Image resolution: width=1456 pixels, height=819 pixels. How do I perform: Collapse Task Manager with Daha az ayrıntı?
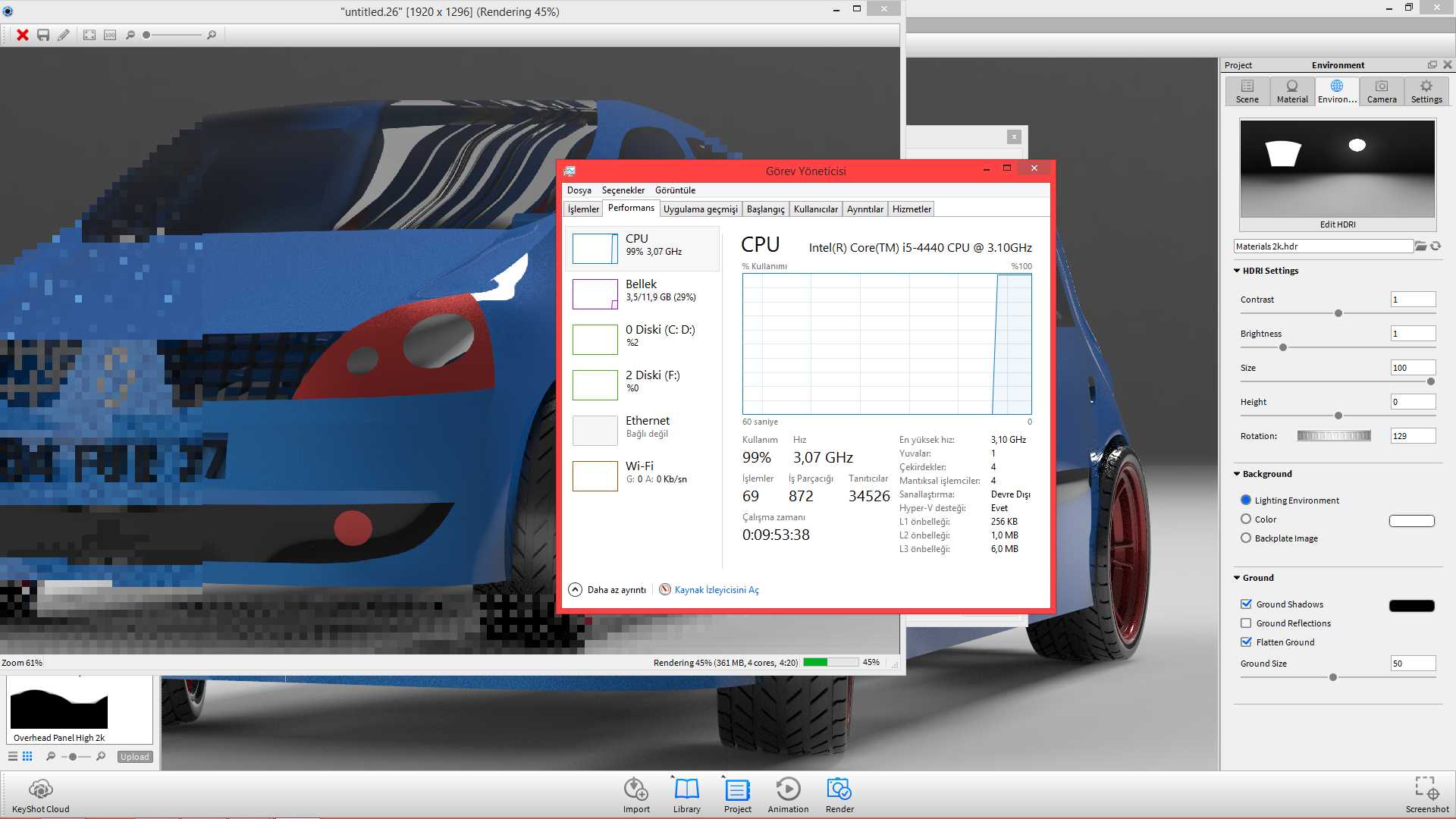607,590
